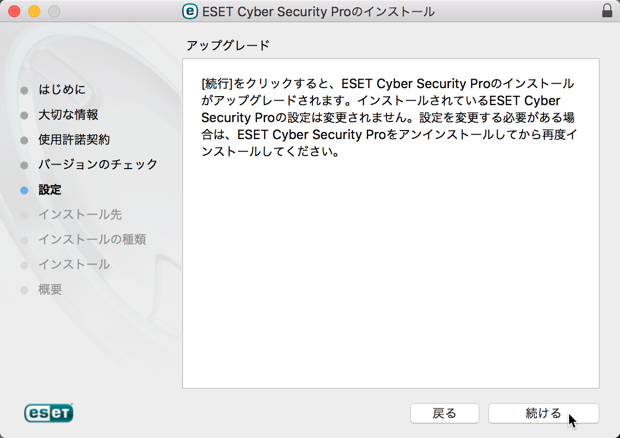
Task: Click the 概要 step in sidebar
Action: (50, 289)
